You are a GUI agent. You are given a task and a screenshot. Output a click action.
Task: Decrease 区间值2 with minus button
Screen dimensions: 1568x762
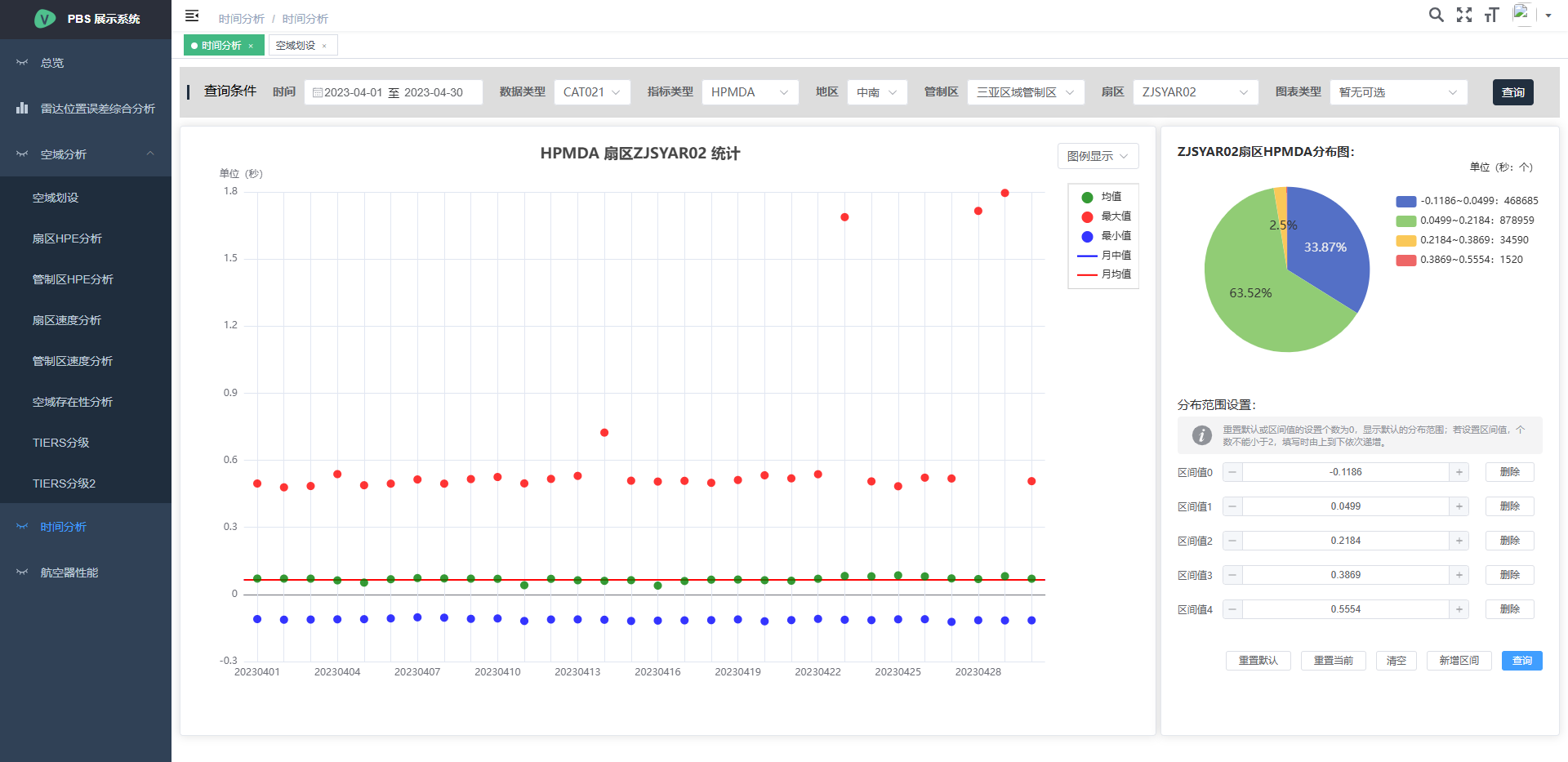click(x=1232, y=541)
